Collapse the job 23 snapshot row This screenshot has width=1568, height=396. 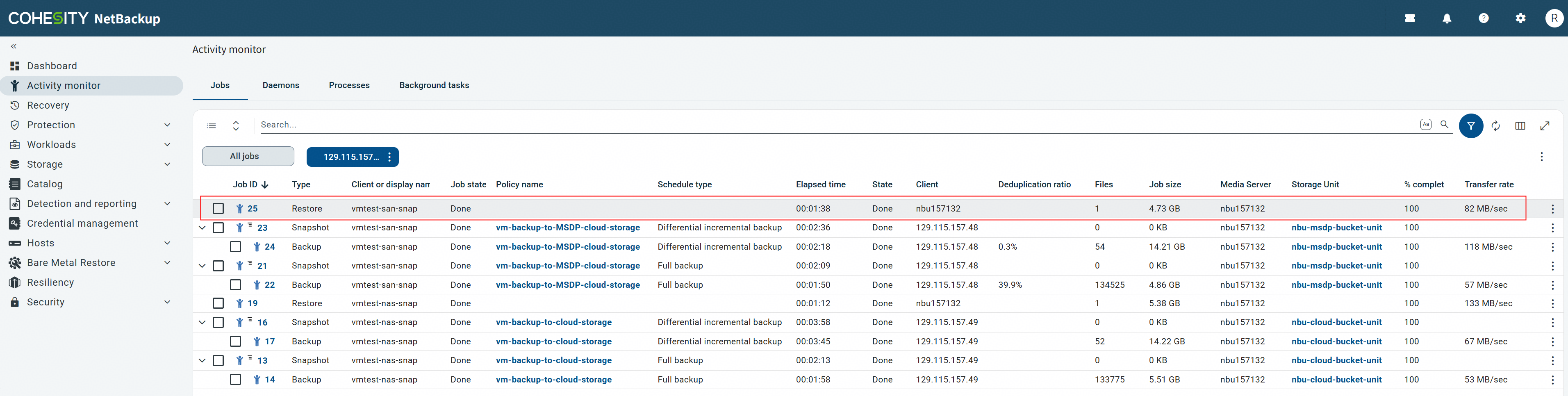coord(202,228)
